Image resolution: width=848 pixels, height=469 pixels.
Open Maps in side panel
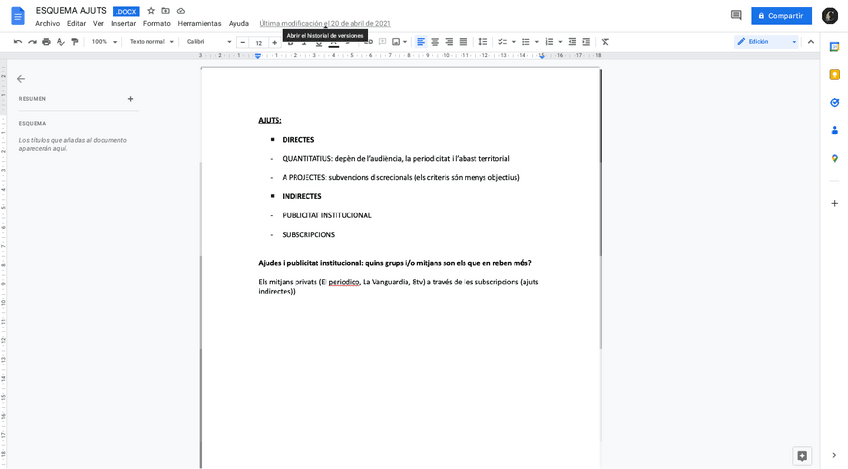(834, 158)
